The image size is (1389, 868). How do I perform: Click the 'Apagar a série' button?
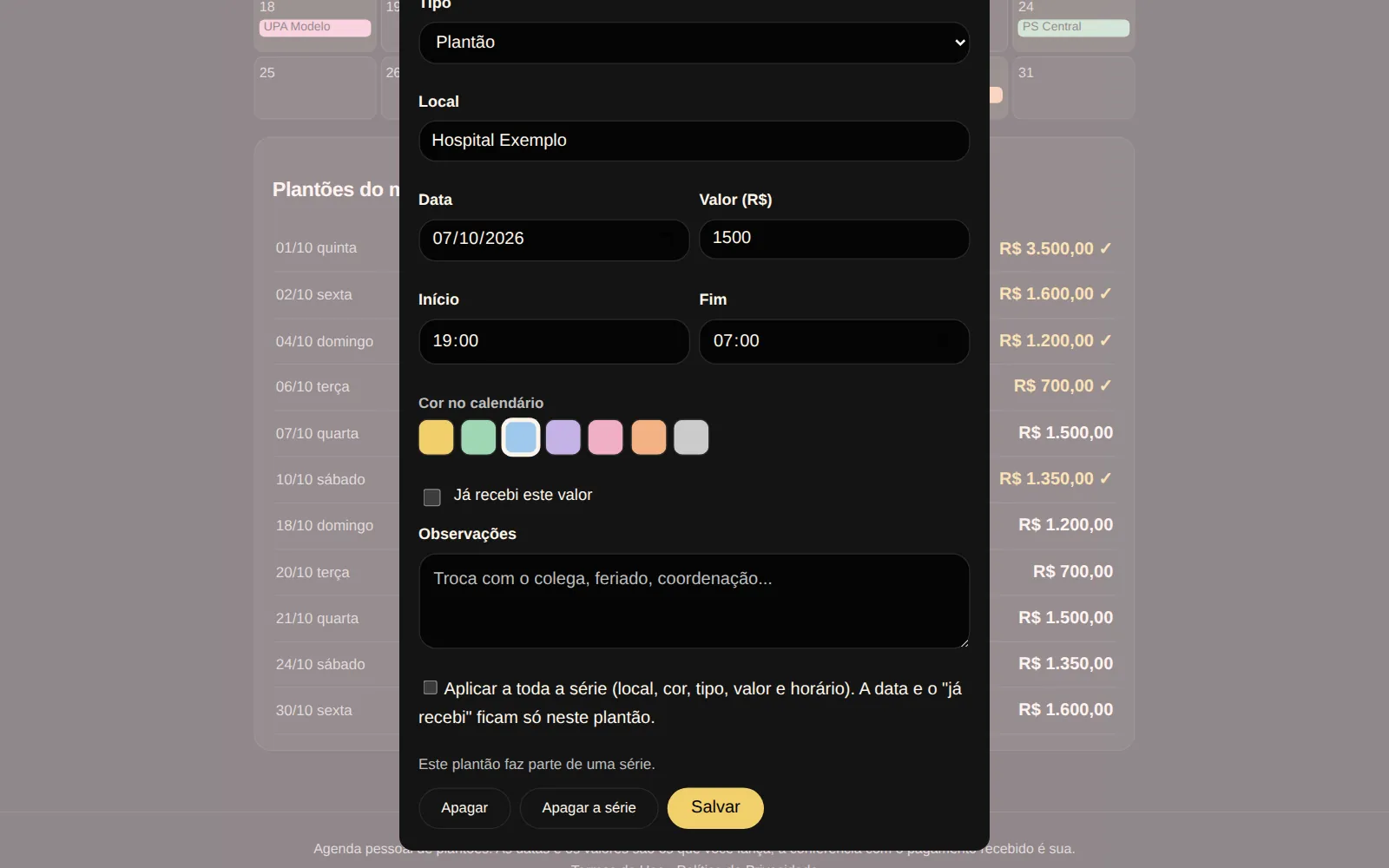coord(589,808)
